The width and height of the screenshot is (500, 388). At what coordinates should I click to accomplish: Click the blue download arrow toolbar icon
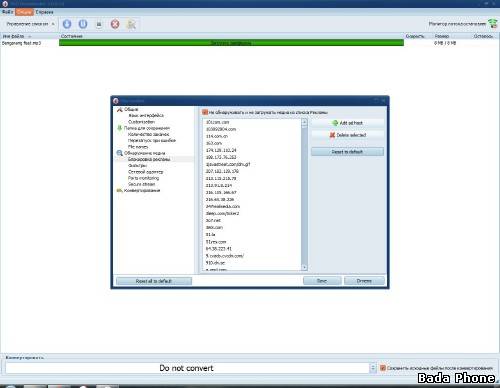(67, 24)
